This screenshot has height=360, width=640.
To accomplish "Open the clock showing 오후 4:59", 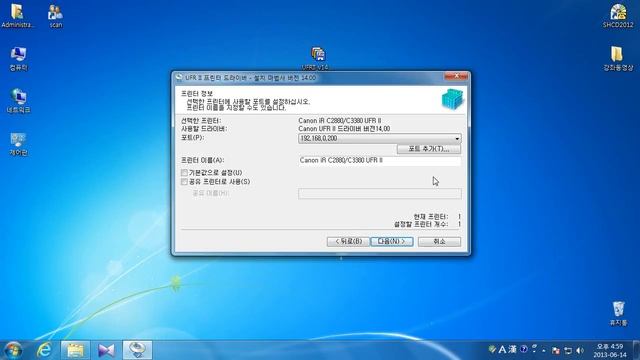I will pos(610,350).
